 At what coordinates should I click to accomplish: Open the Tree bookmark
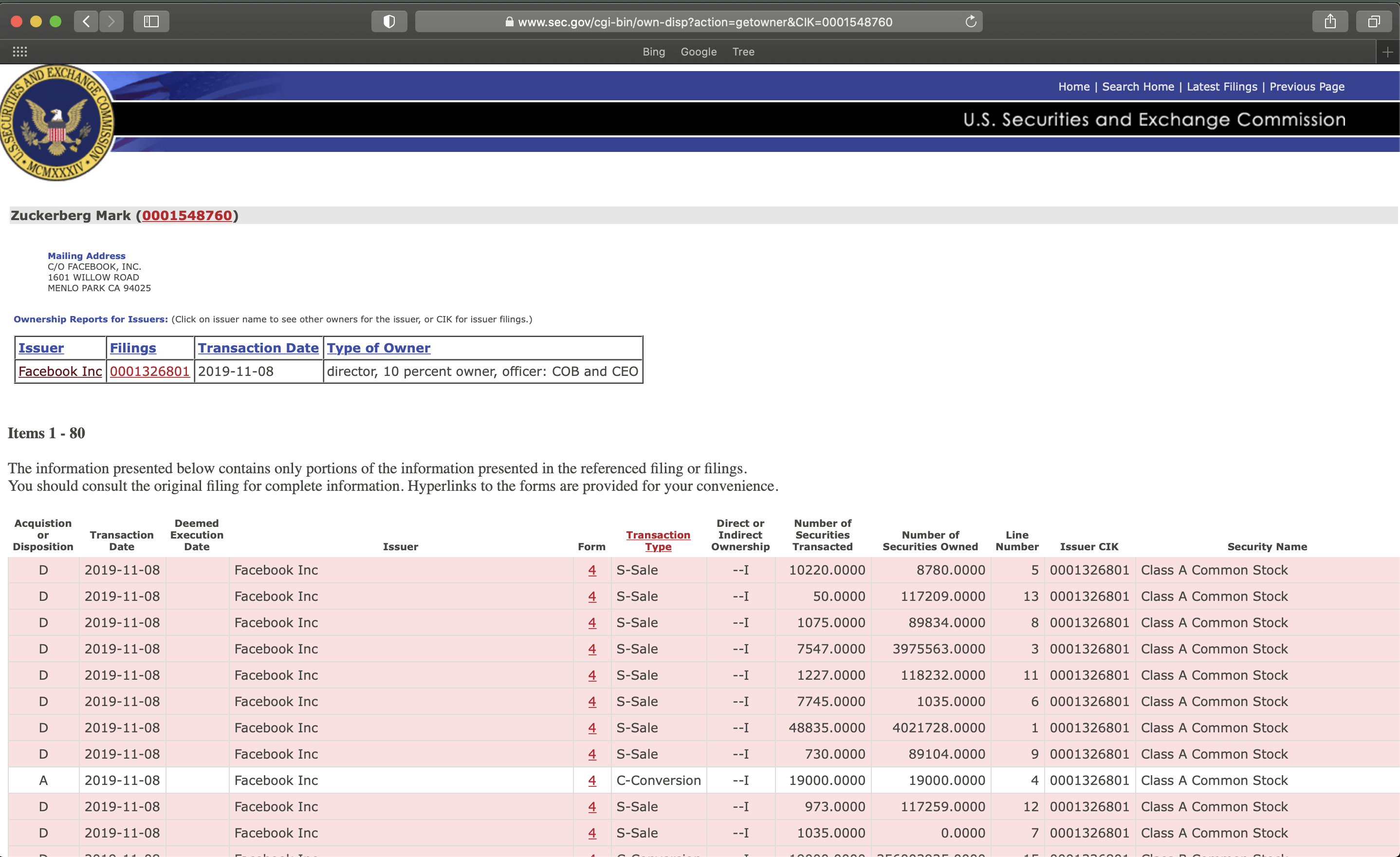pos(743,52)
